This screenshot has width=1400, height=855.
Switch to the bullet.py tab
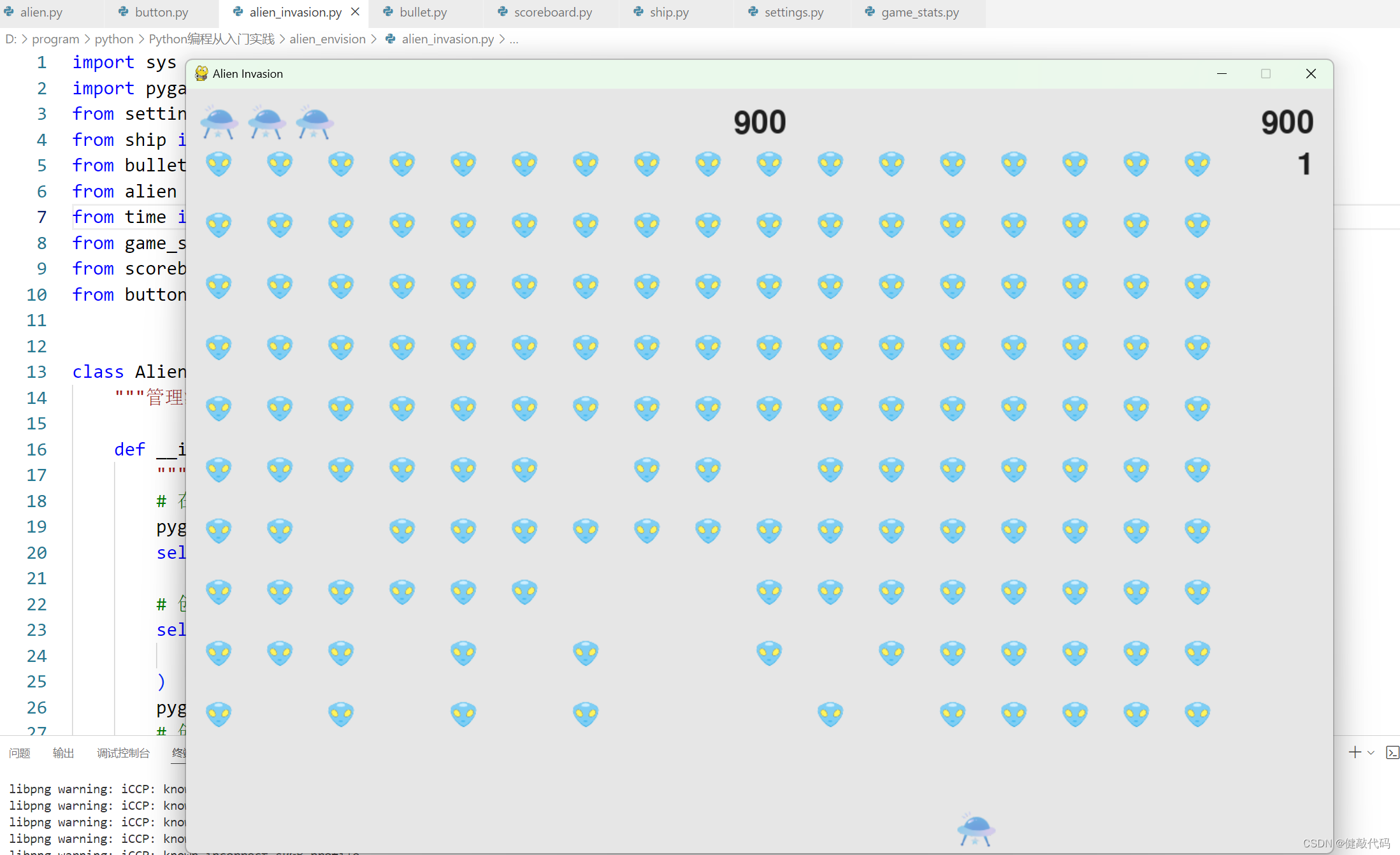(x=422, y=12)
